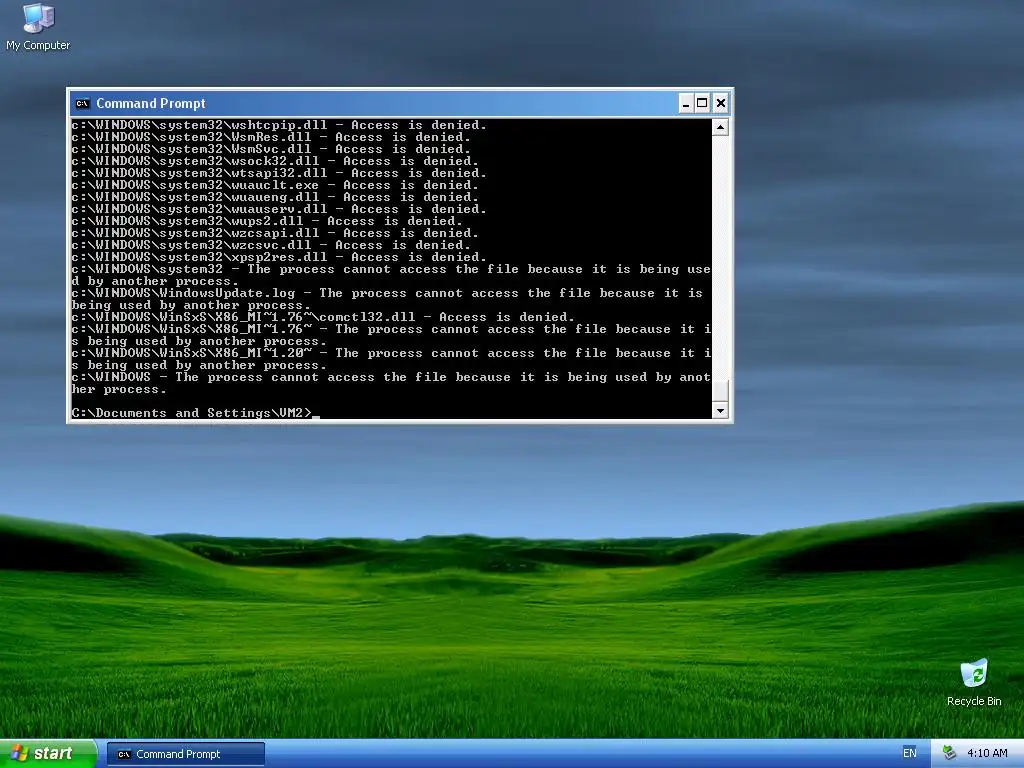Open the Recycle Bin desktop icon
This screenshot has height=768, width=1024.
click(x=974, y=682)
